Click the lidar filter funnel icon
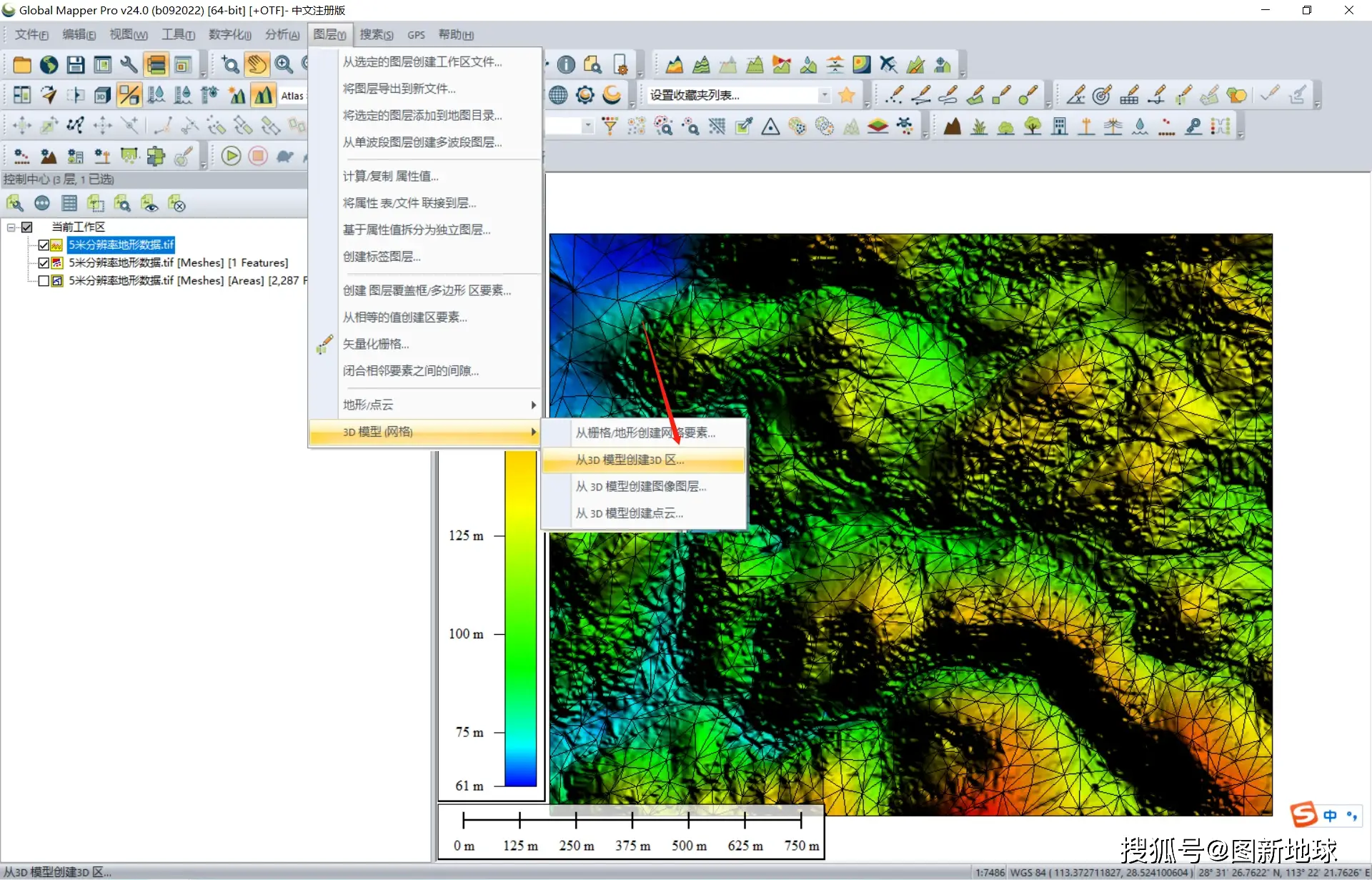Screen dimensions: 1372x880 pyautogui.click(x=610, y=127)
